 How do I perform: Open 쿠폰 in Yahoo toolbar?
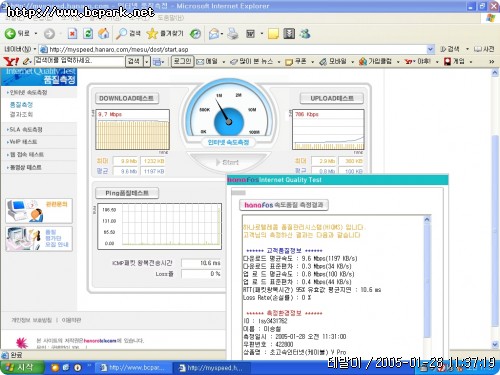296,61
